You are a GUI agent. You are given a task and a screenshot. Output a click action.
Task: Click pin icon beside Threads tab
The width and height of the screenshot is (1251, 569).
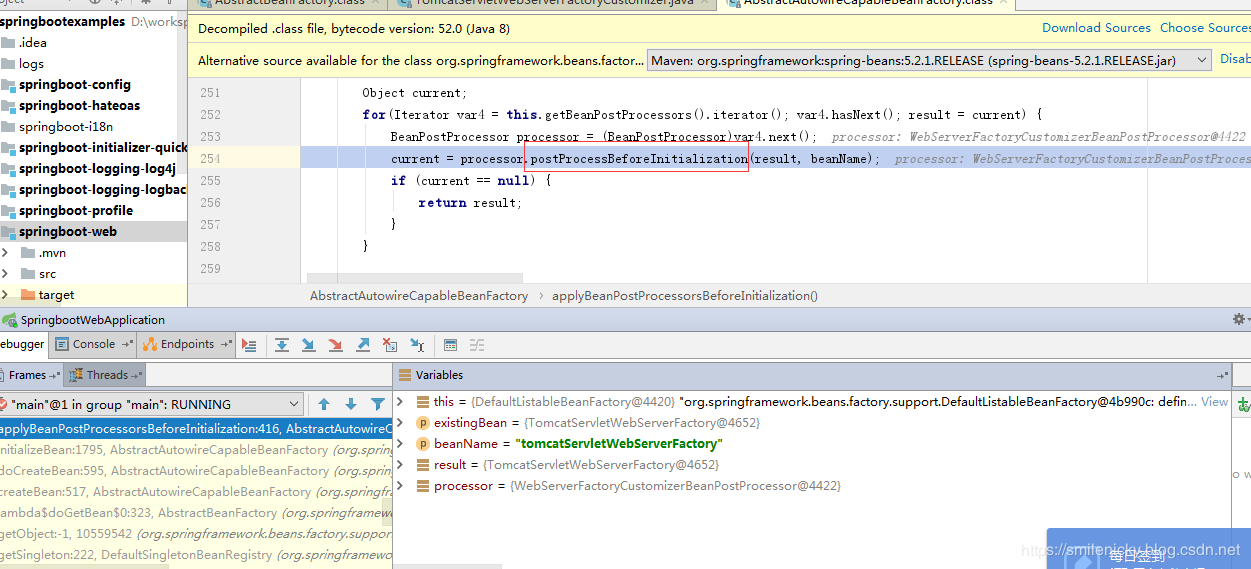click(138, 376)
